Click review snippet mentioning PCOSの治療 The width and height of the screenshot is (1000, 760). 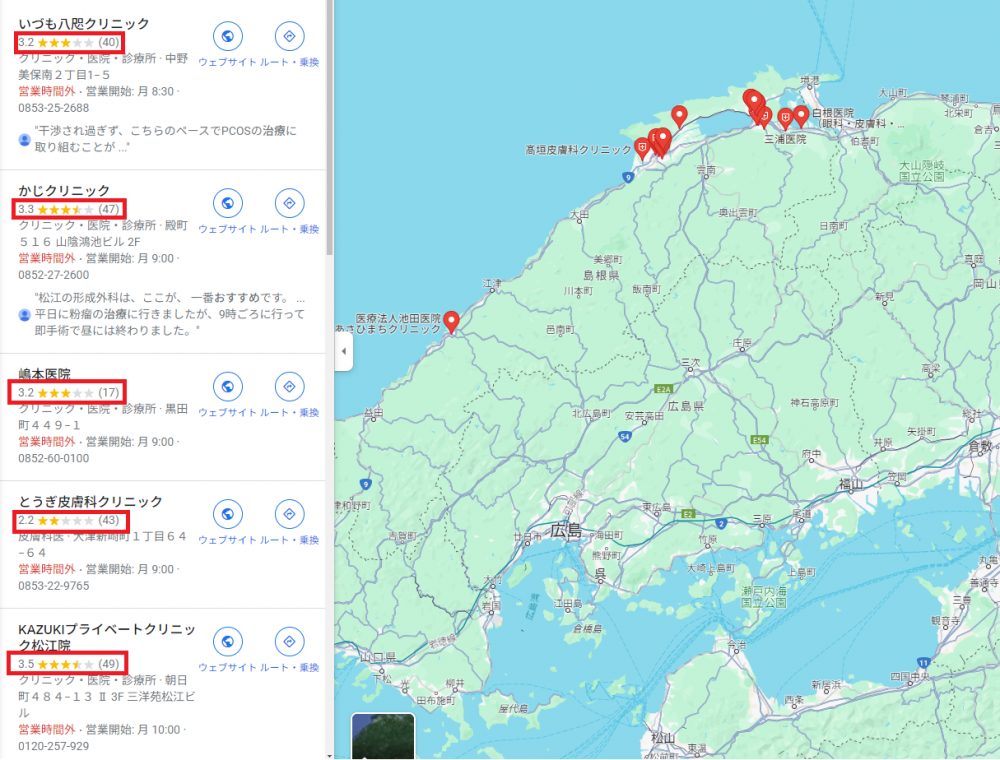tap(166, 139)
